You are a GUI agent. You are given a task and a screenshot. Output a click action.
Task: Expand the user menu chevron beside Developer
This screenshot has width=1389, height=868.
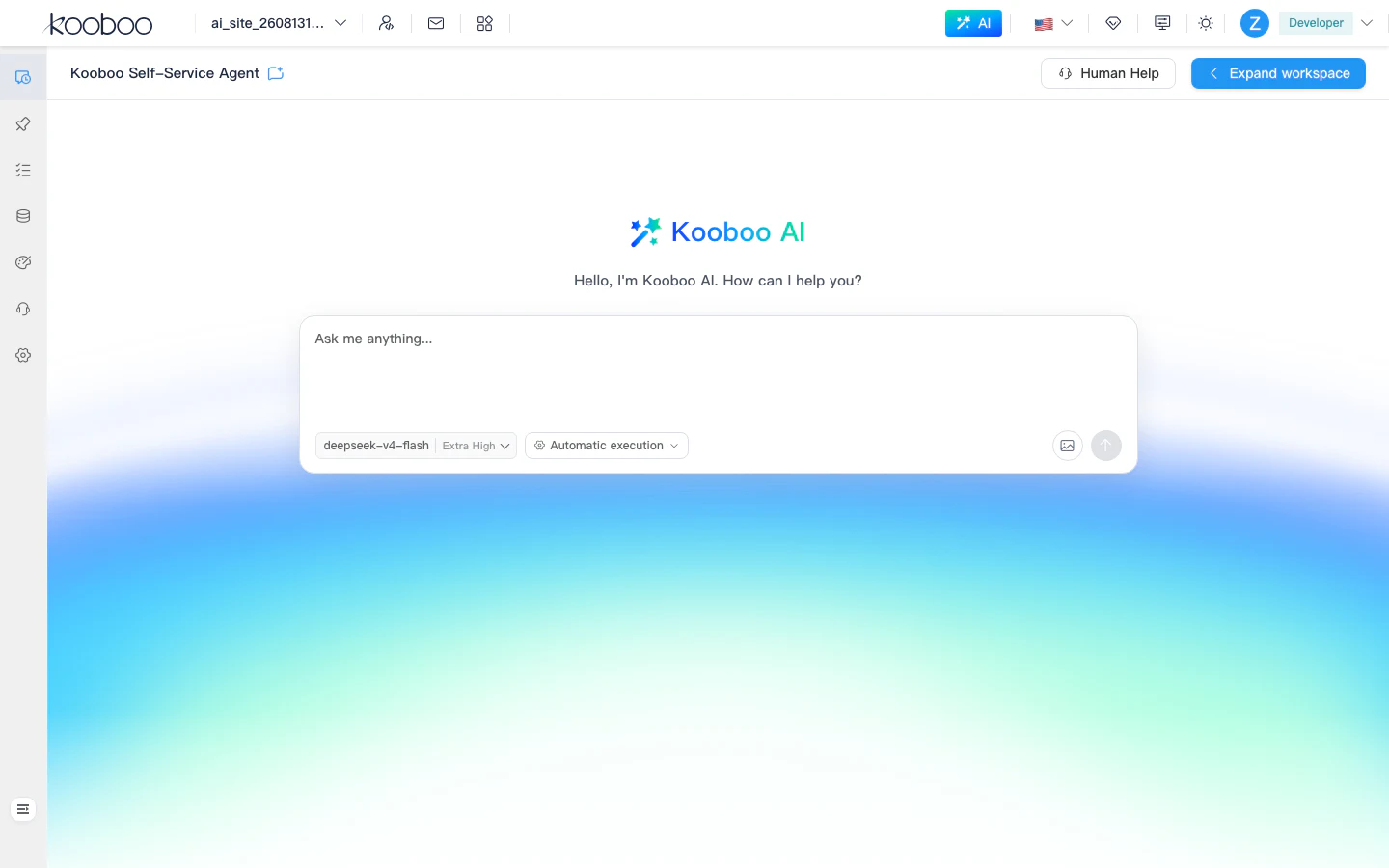click(x=1367, y=23)
